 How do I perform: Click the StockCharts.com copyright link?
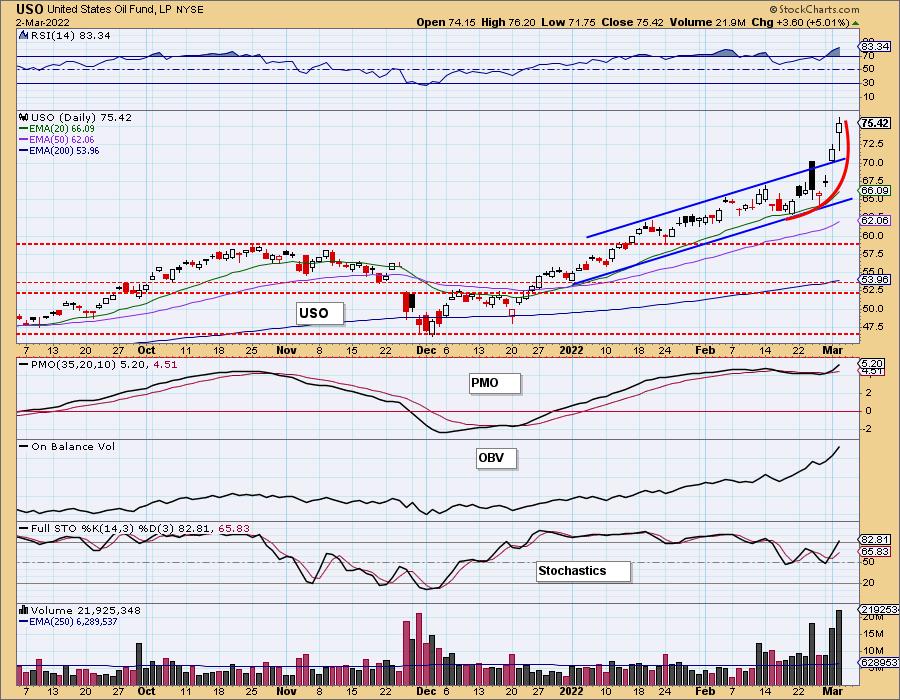814,9
